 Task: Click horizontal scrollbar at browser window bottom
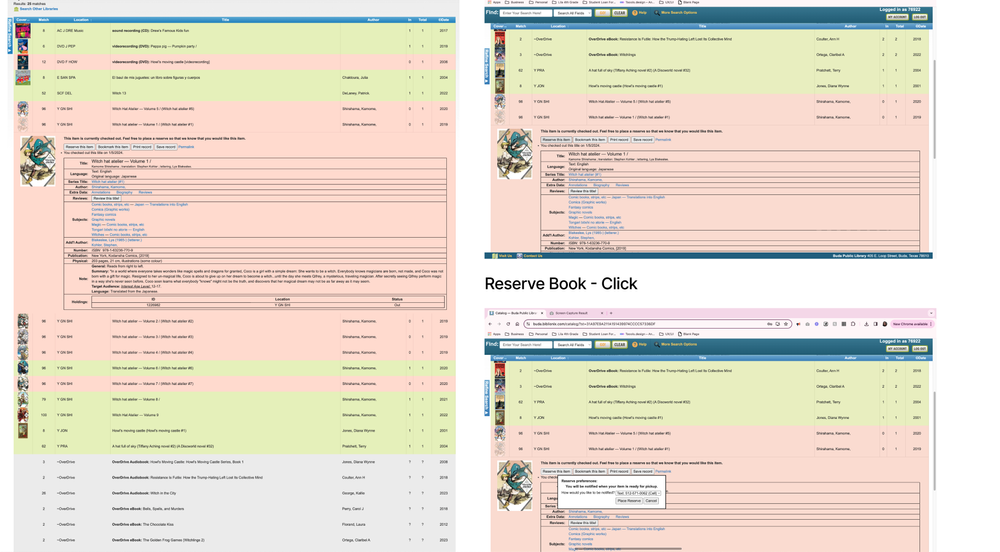[628, 549]
